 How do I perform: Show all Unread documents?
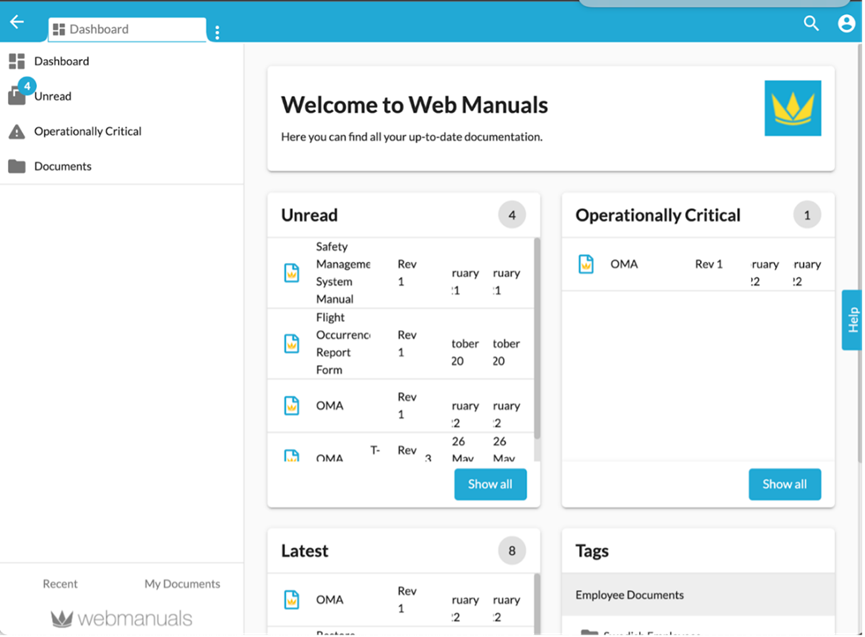(x=490, y=484)
